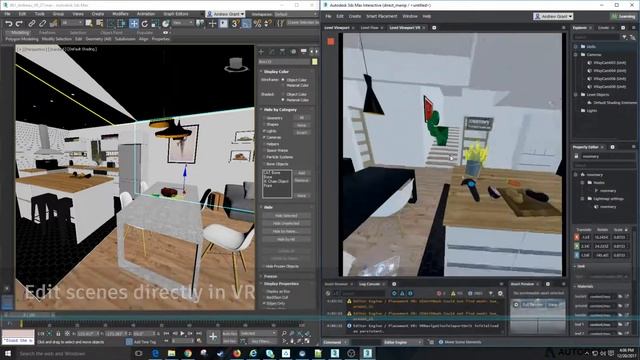Screen dimensions: 640x360
Task: Open the Create tab plus icon in command panel
Action: (x=261, y=51)
